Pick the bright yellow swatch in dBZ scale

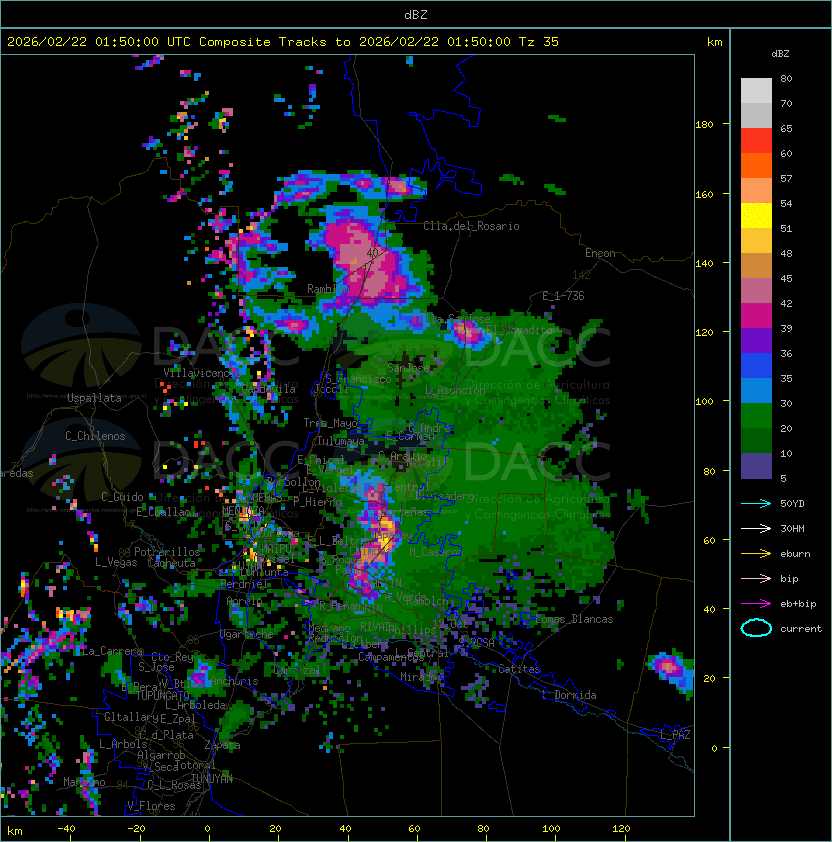click(x=756, y=216)
